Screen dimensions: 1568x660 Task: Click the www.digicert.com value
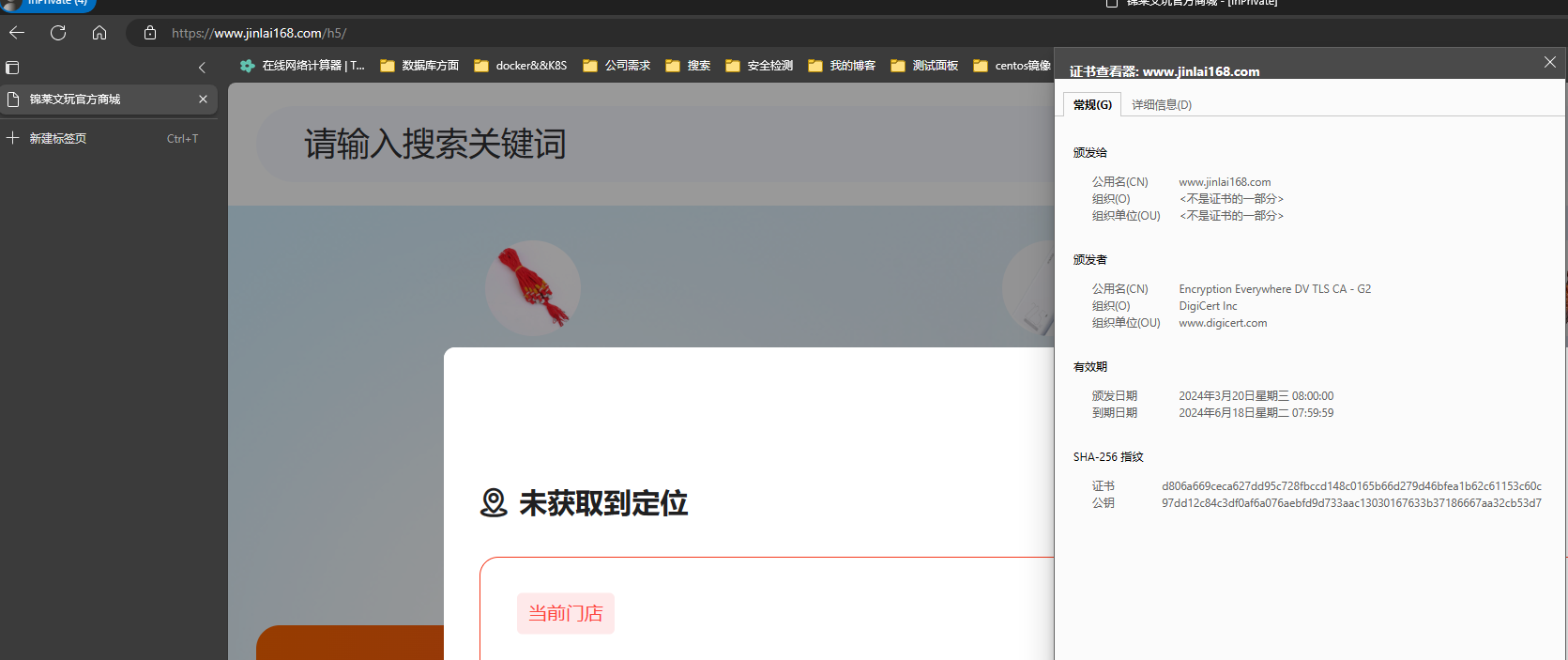(x=1223, y=323)
